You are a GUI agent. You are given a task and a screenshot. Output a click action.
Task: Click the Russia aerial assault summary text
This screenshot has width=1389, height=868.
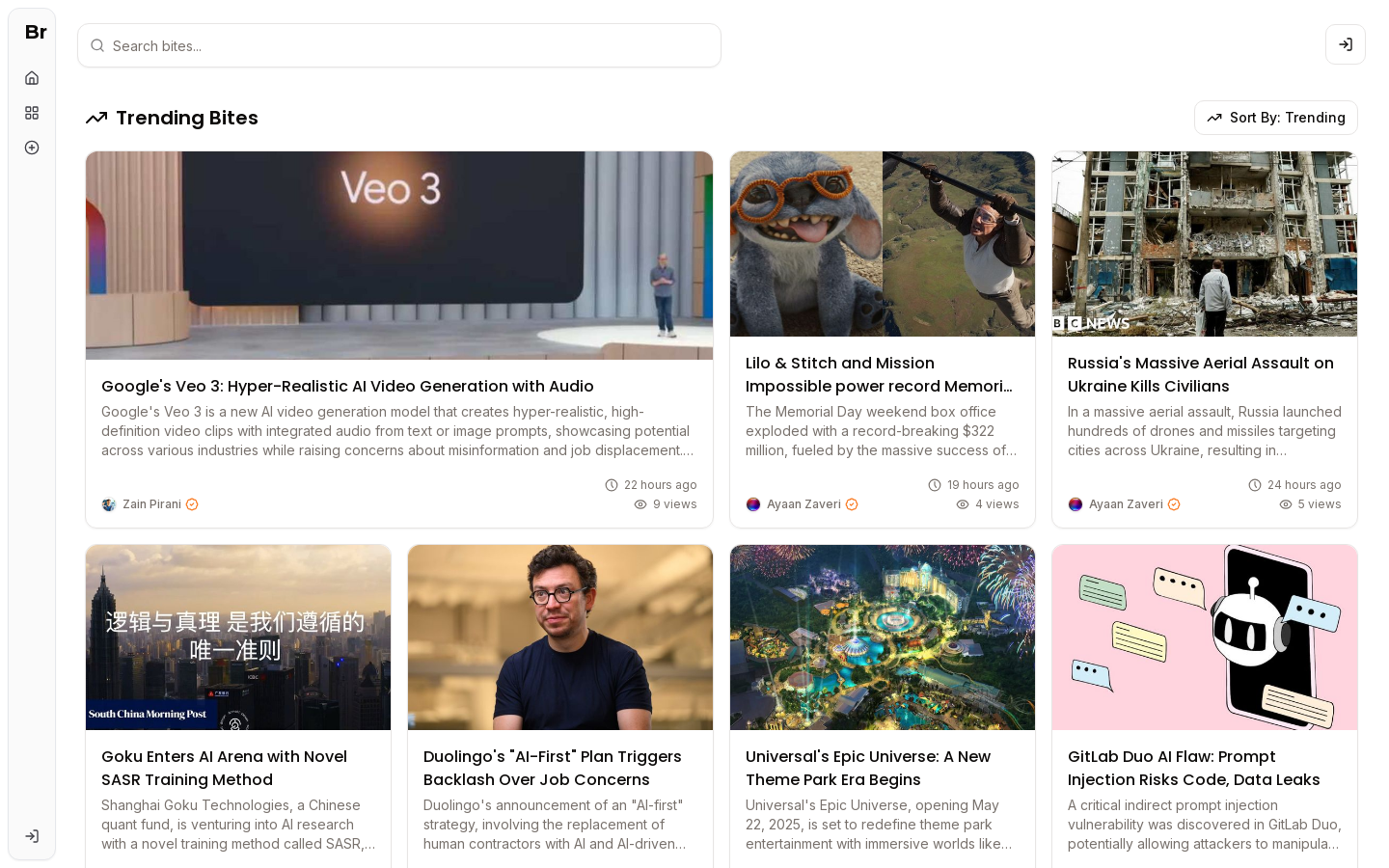[x=1205, y=431]
